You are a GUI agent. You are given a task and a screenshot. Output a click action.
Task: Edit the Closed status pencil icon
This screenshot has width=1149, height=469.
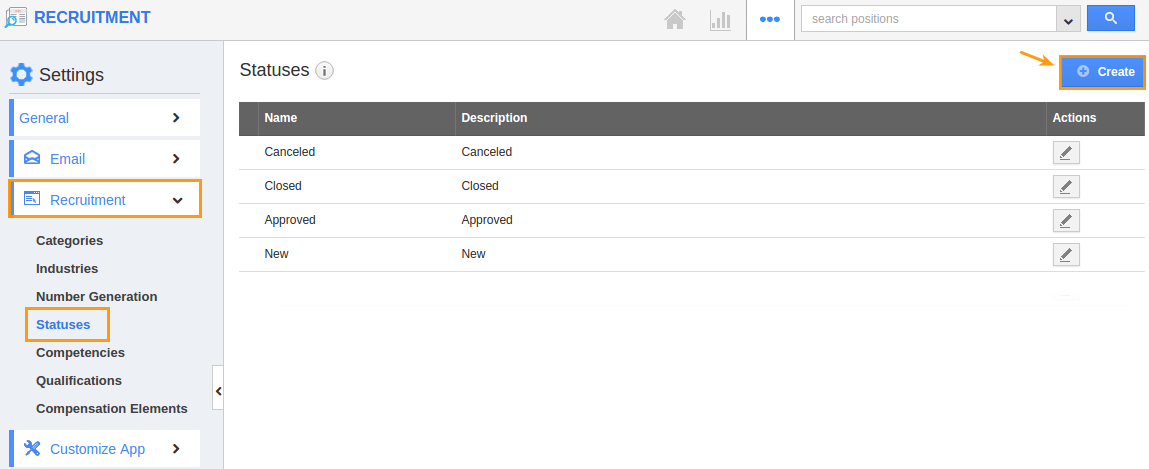(1066, 186)
